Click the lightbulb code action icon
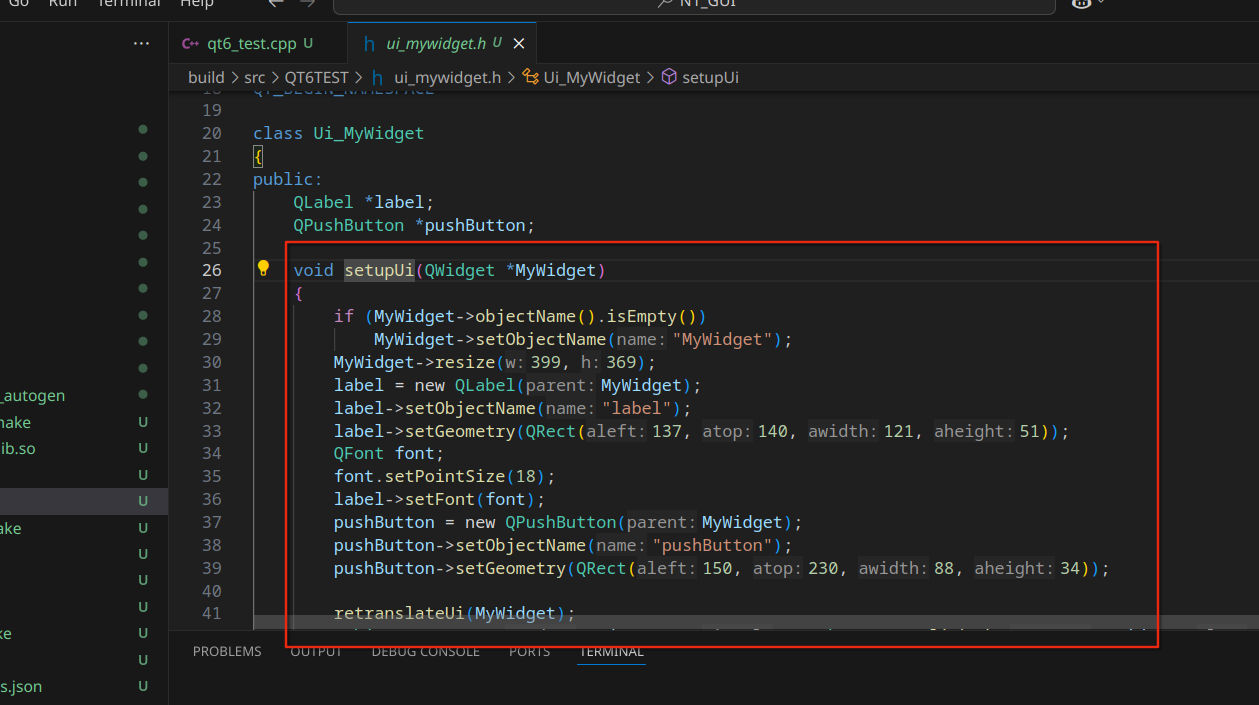Screen dimensions: 1259x705 263,268
